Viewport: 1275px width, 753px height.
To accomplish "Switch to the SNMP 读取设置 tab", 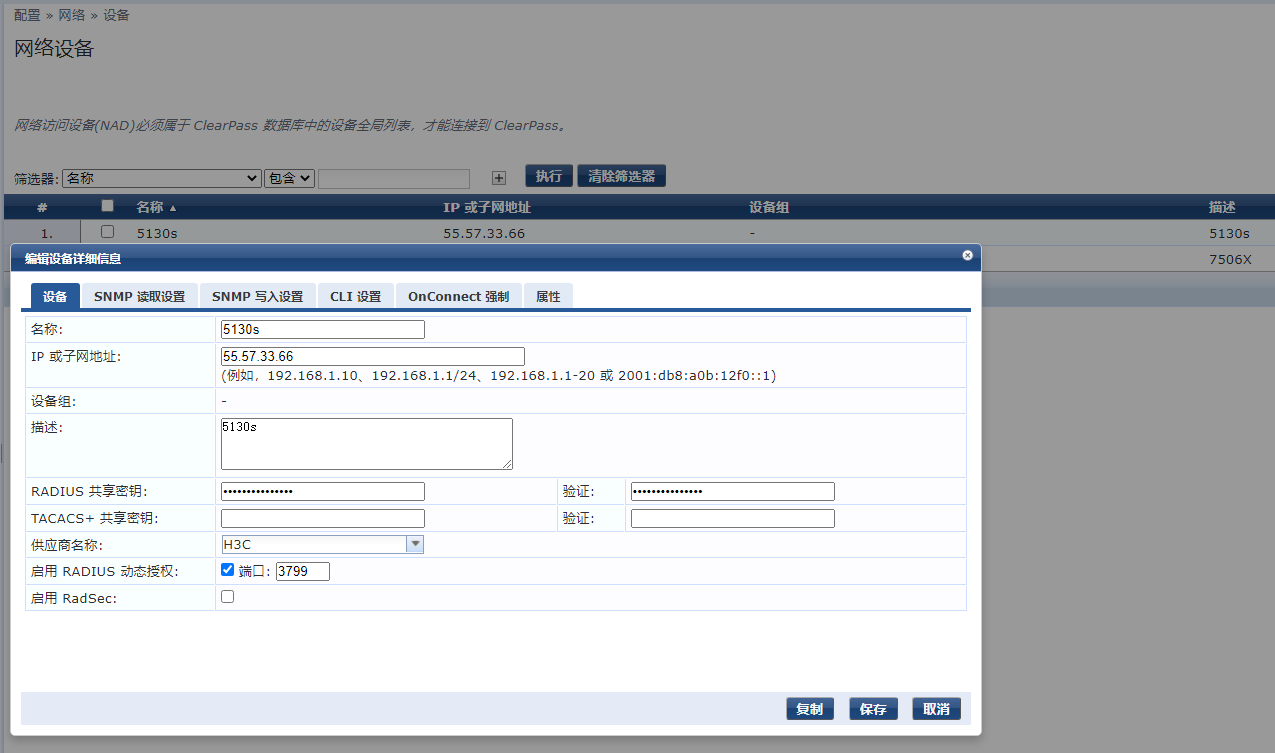I will (x=139, y=296).
